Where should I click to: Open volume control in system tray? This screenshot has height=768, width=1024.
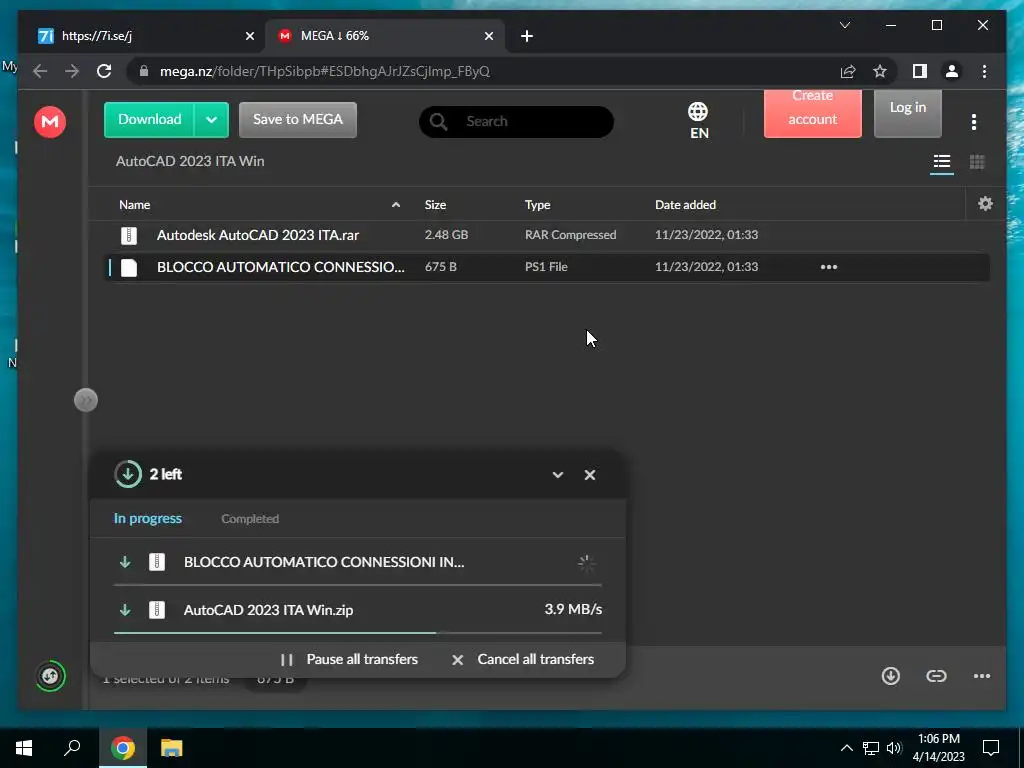[894, 748]
